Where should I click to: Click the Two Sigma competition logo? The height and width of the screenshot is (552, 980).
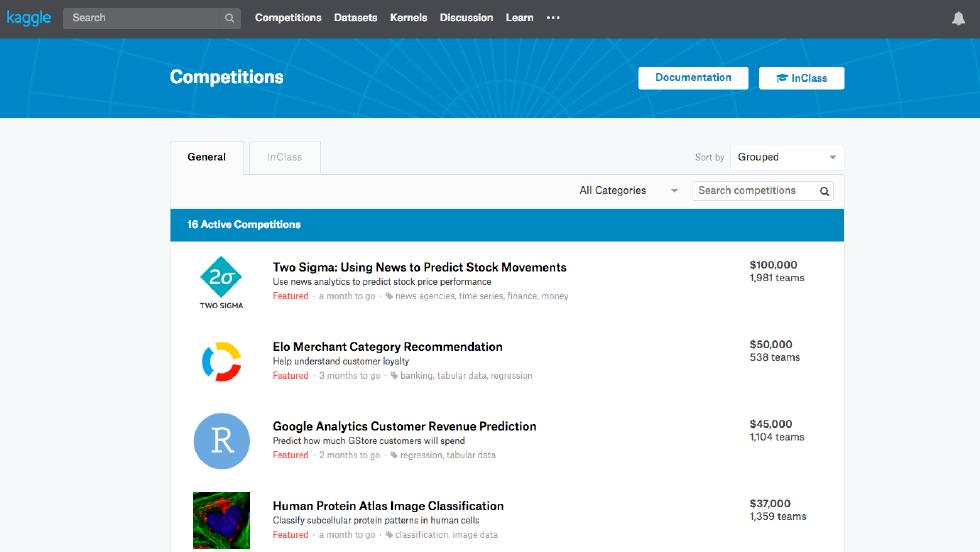click(x=221, y=282)
